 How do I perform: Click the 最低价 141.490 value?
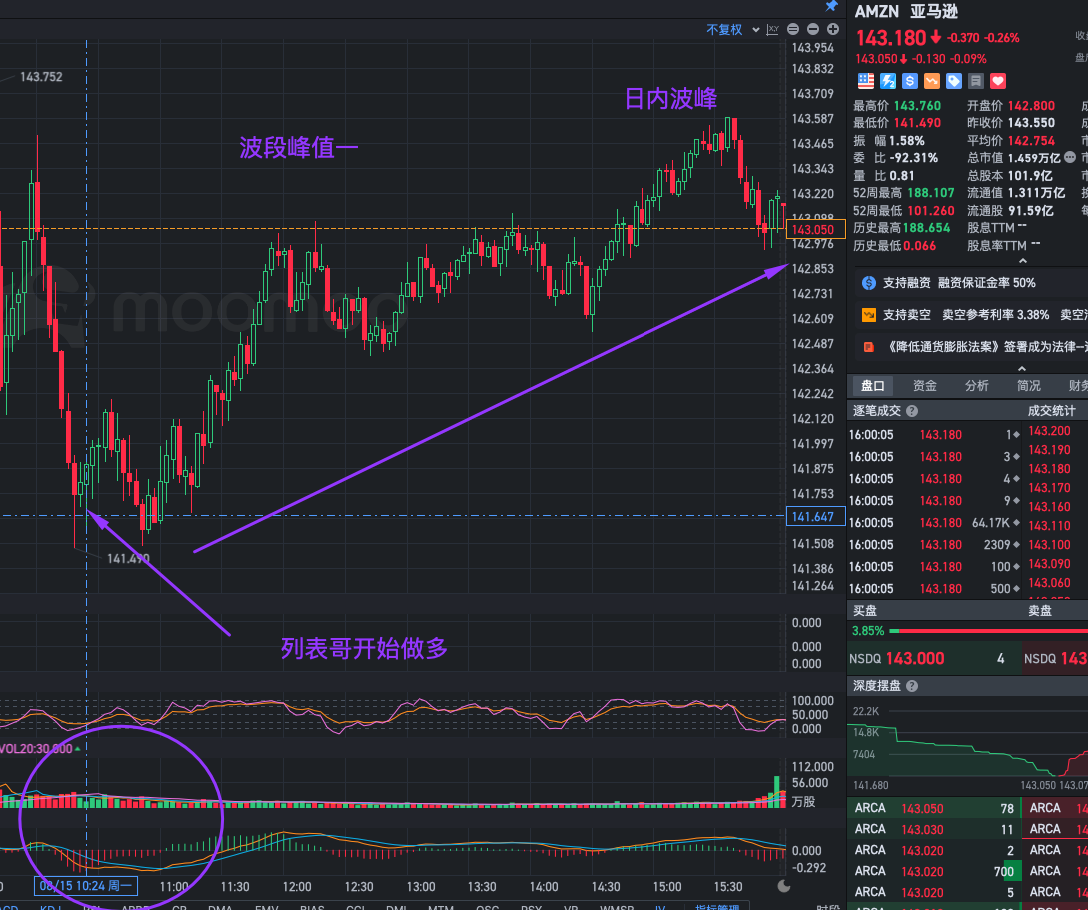pos(917,123)
